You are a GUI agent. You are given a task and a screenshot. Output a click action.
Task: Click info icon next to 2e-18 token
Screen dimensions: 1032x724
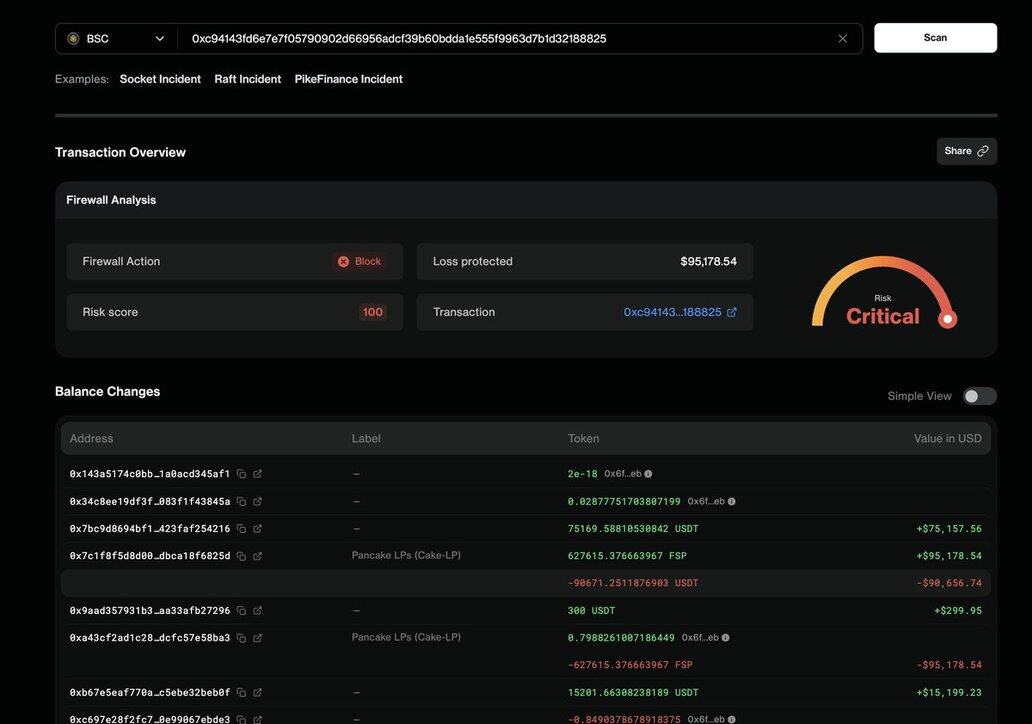tap(648, 474)
